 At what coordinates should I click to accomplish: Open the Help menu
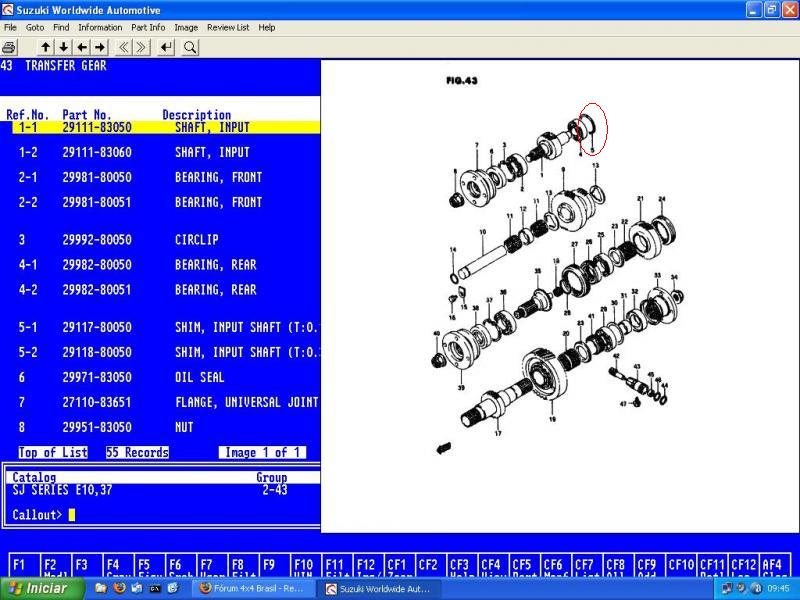pyautogui.click(x=266, y=28)
